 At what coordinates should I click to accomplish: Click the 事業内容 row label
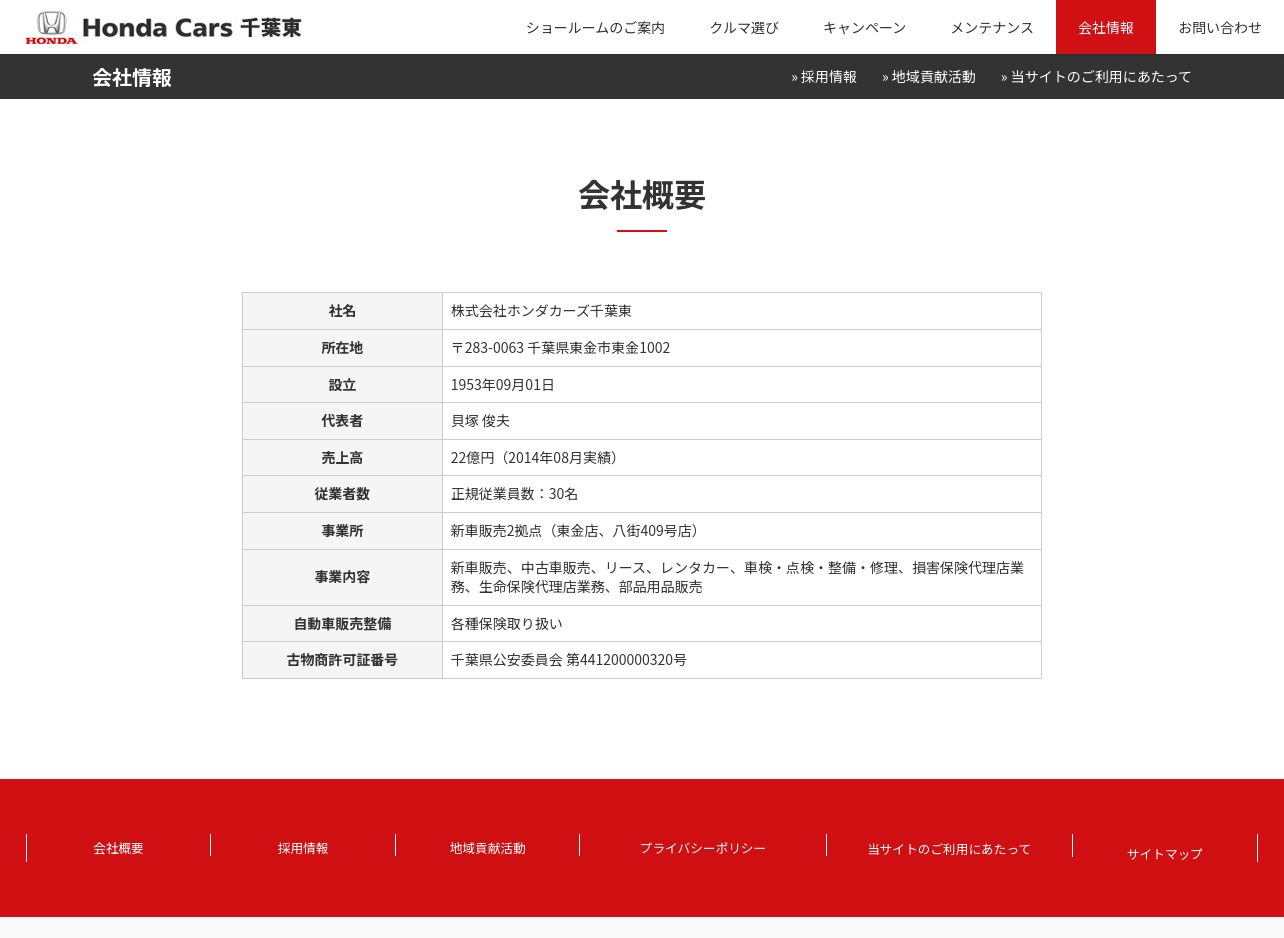pyautogui.click(x=342, y=577)
